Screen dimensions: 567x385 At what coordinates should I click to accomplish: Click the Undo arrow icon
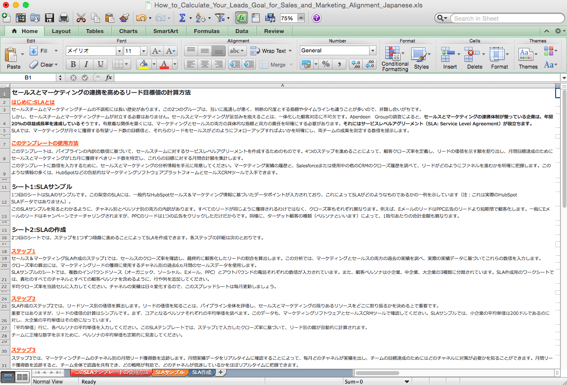click(141, 18)
